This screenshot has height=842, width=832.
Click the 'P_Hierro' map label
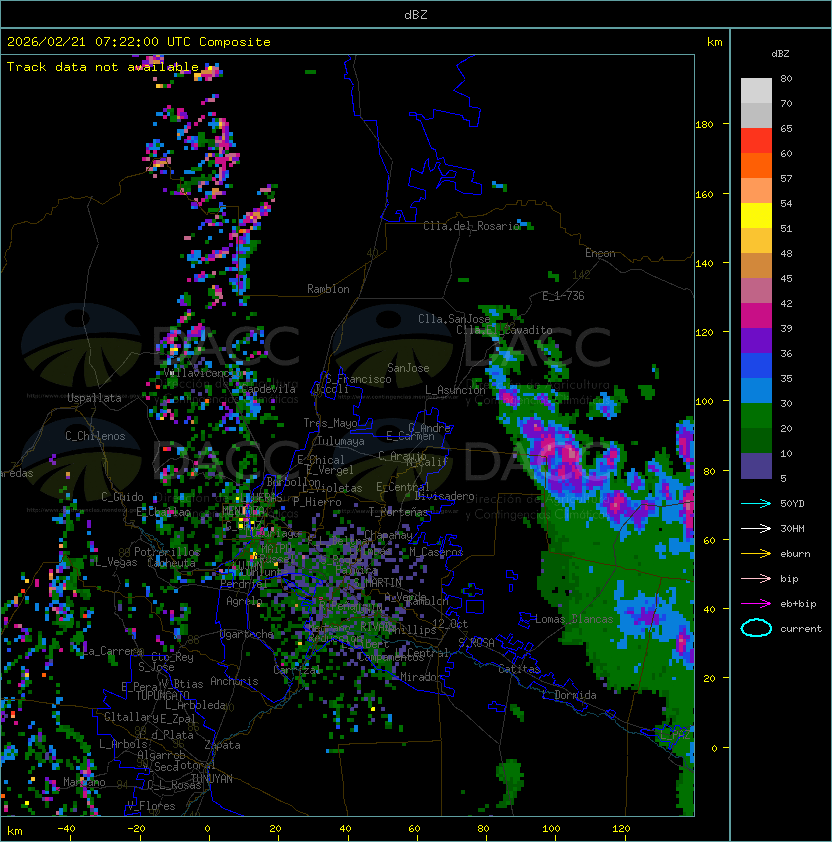[317, 502]
